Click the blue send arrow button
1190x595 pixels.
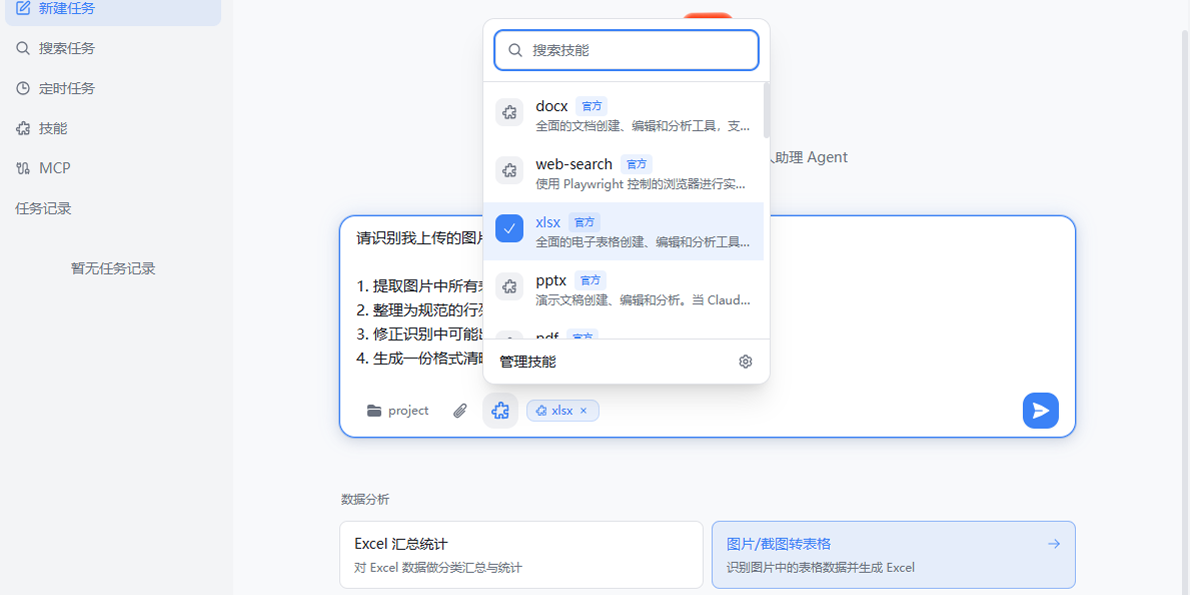1040,411
